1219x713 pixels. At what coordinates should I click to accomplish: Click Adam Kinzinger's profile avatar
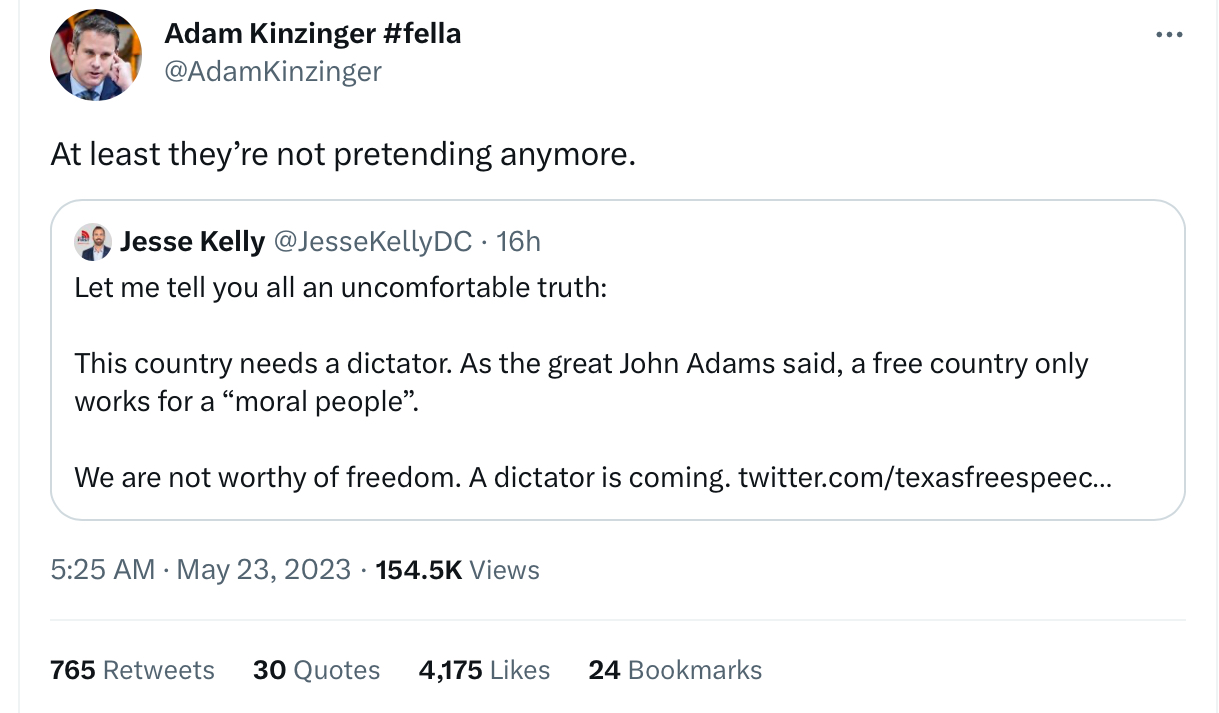[x=96, y=55]
